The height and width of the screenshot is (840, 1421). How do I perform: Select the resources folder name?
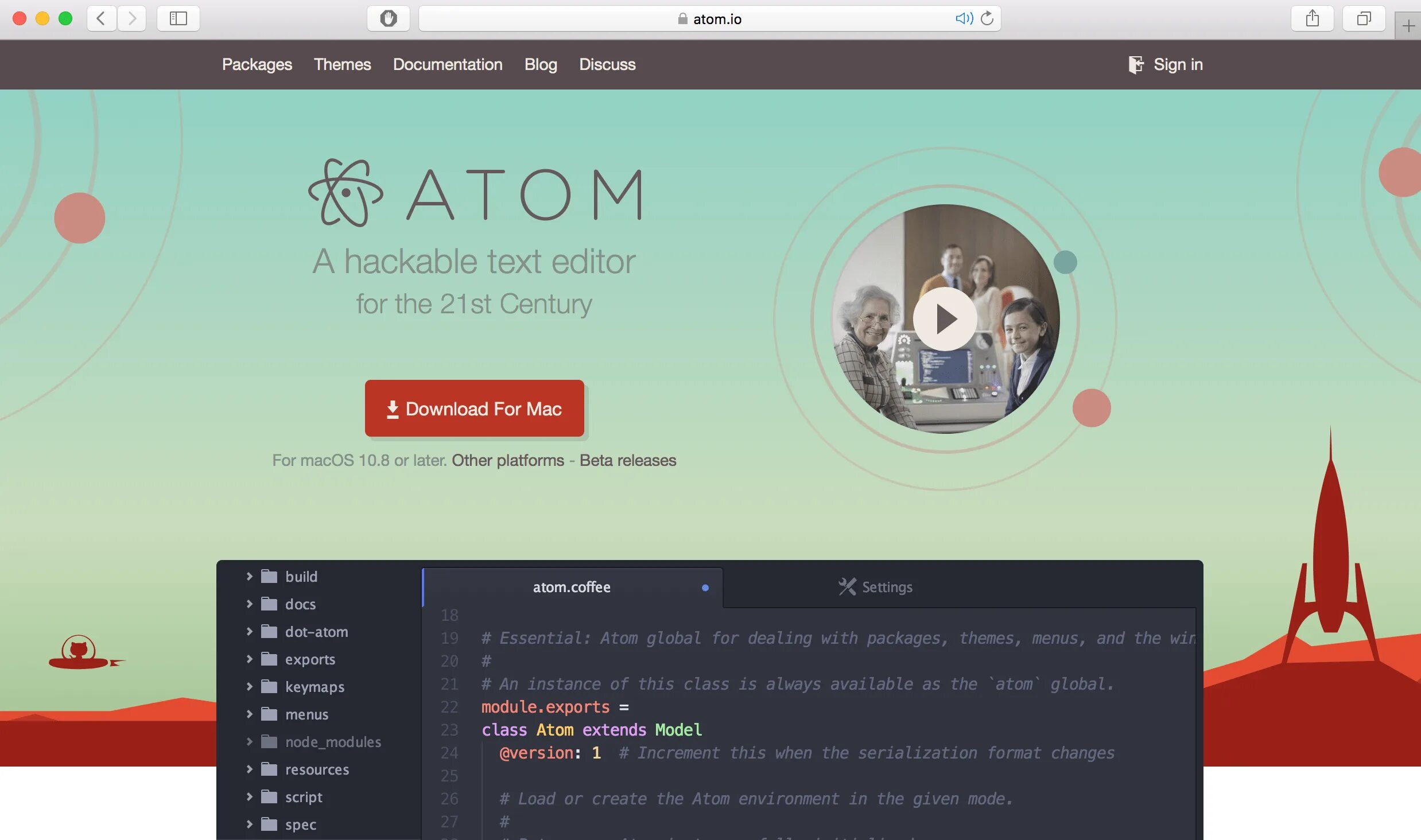[317, 769]
